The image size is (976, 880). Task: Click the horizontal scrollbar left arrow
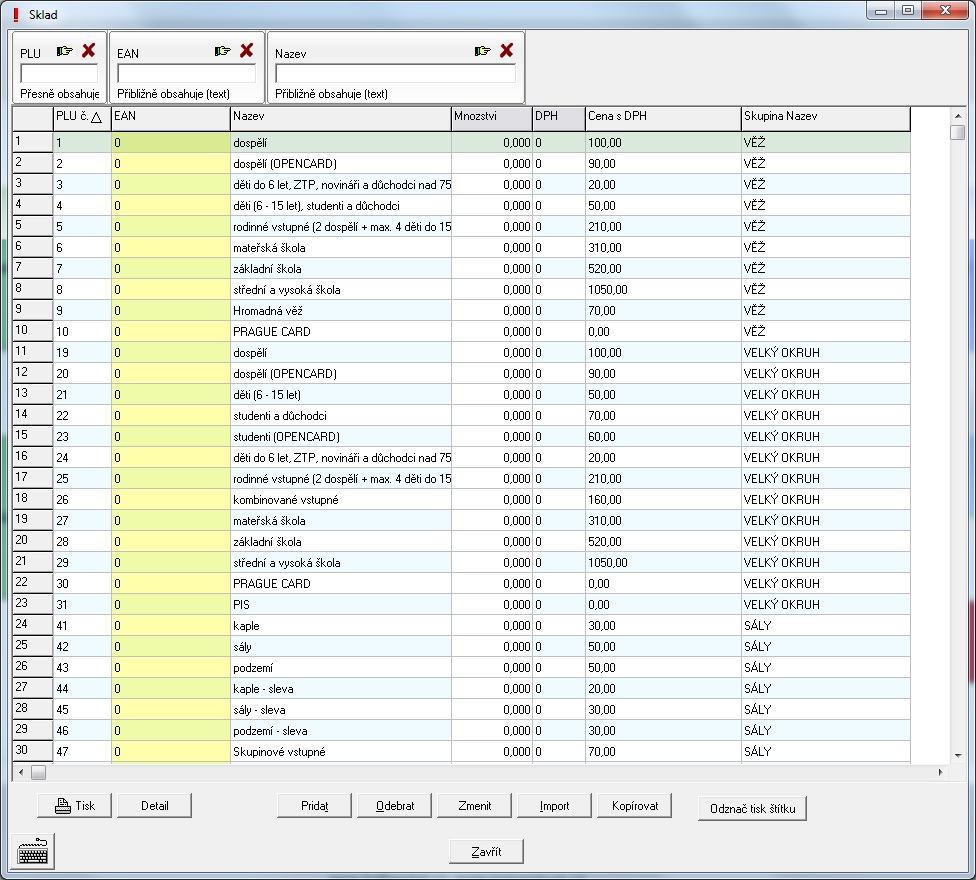[21, 772]
